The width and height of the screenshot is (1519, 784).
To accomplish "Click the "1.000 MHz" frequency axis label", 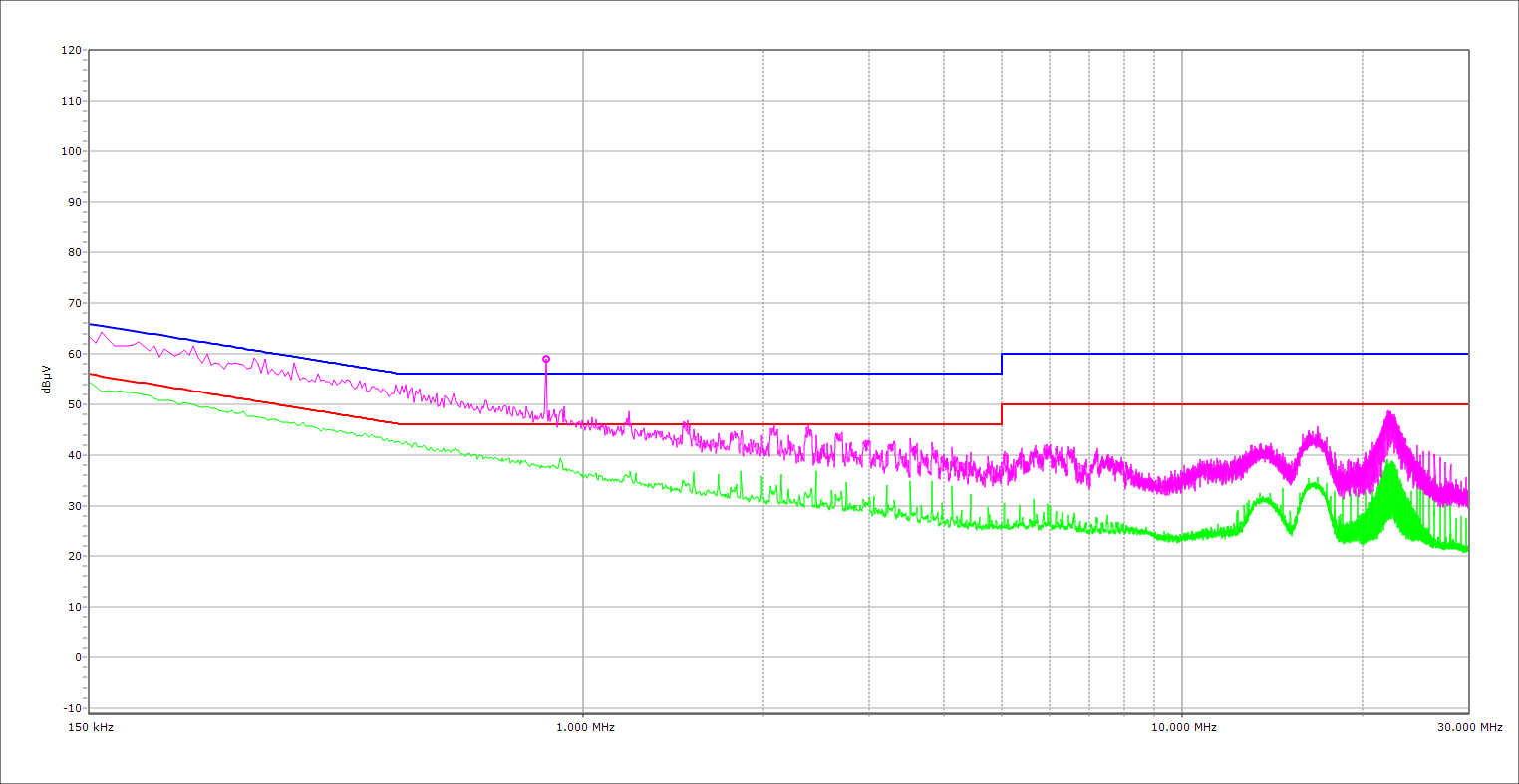I will [x=585, y=727].
